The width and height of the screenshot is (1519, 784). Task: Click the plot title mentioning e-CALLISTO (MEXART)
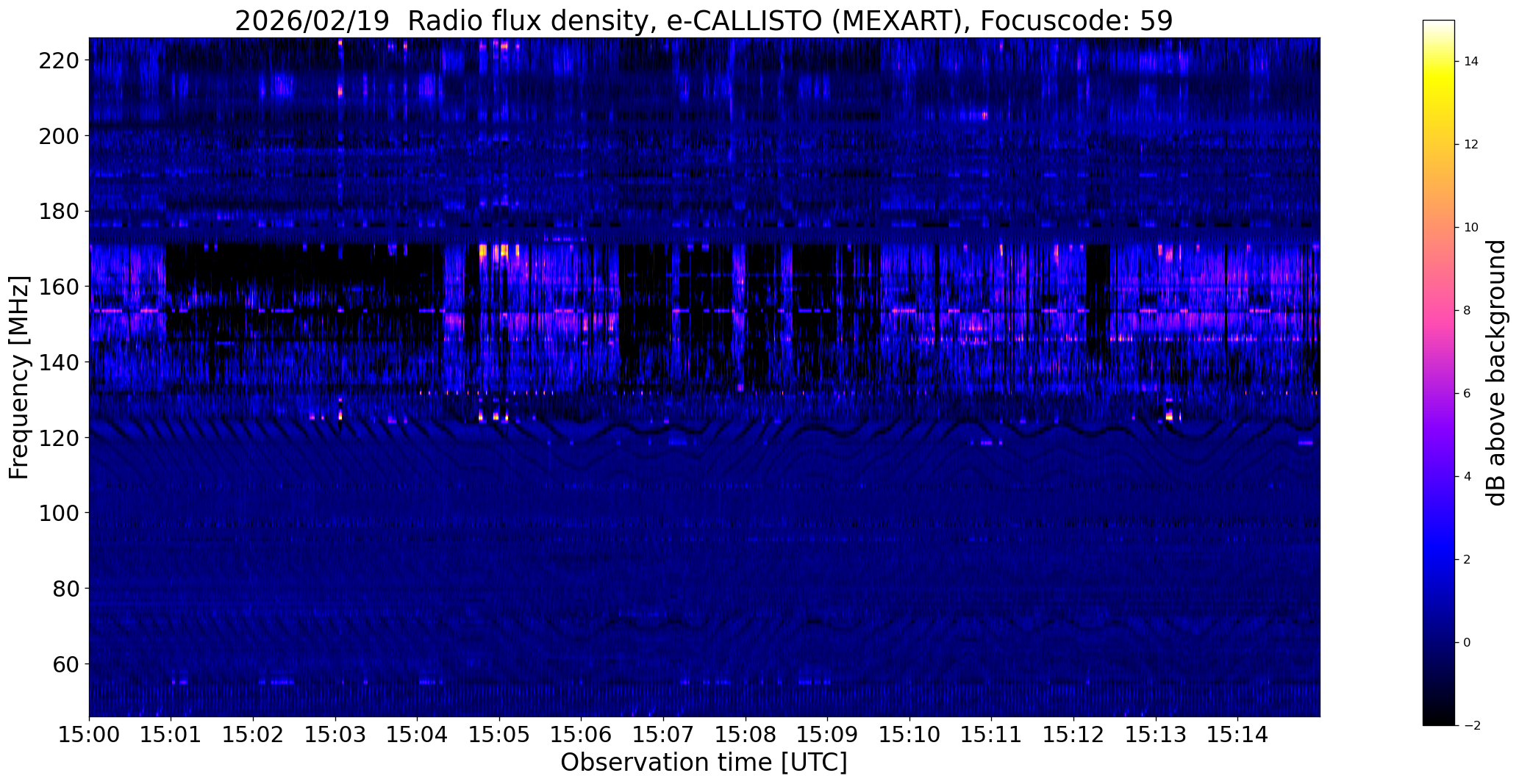point(704,21)
